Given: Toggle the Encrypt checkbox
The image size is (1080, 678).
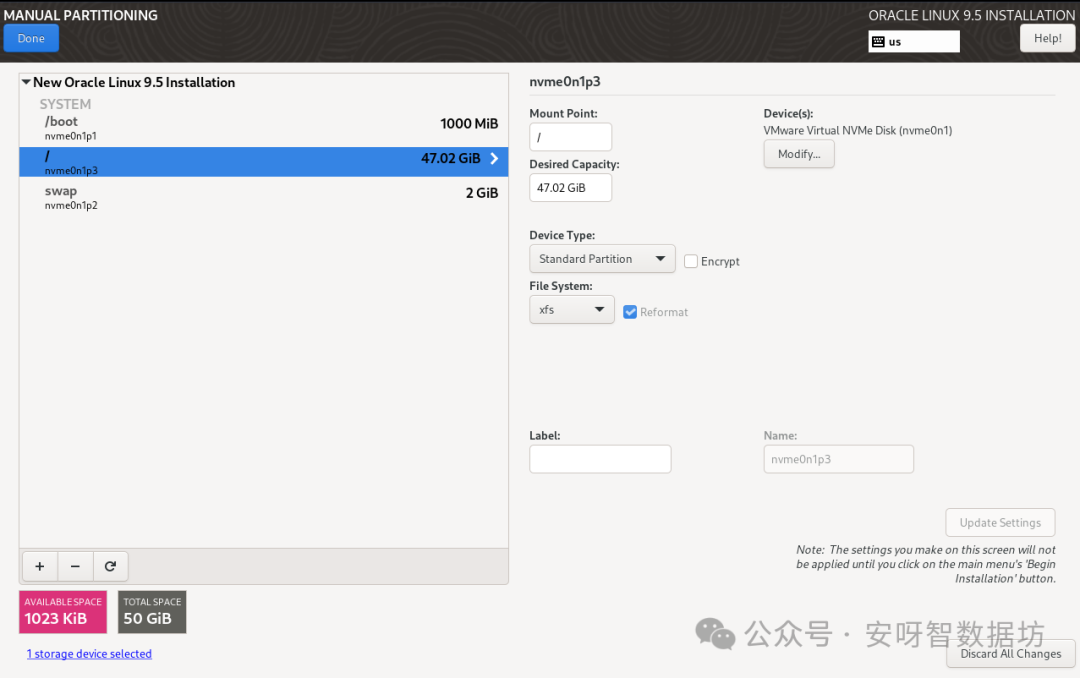Looking at the screenshot, I should (691, 261).
